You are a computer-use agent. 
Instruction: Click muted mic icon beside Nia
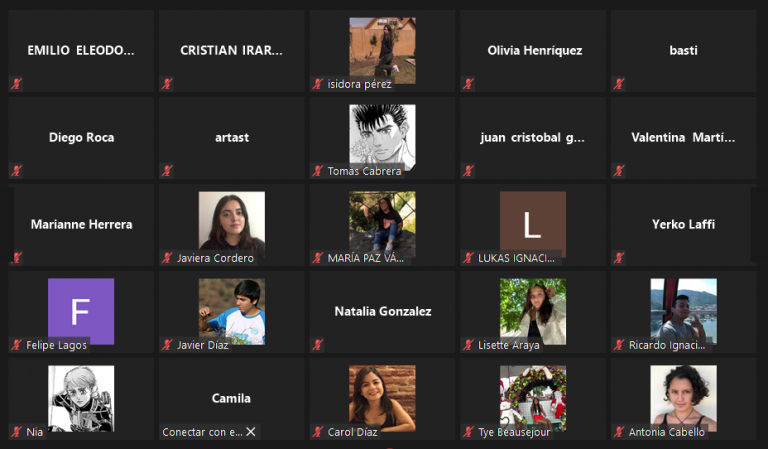click(x=17, y=431)
